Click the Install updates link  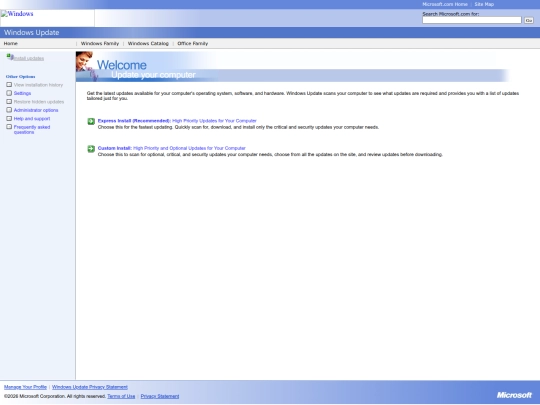tap(29, 59)
